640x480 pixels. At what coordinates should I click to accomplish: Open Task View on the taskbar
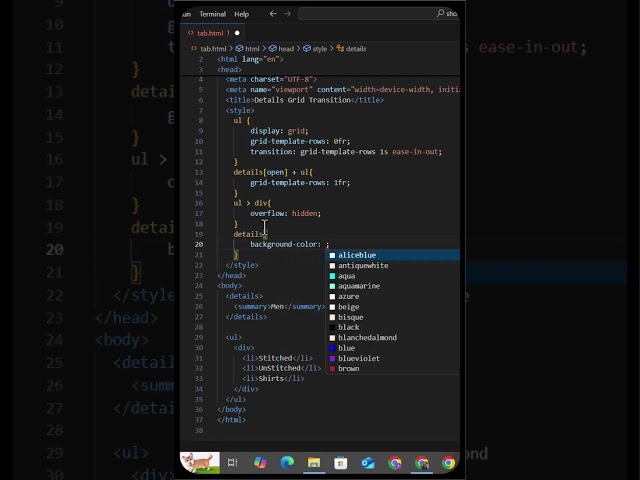coord(232,462)
